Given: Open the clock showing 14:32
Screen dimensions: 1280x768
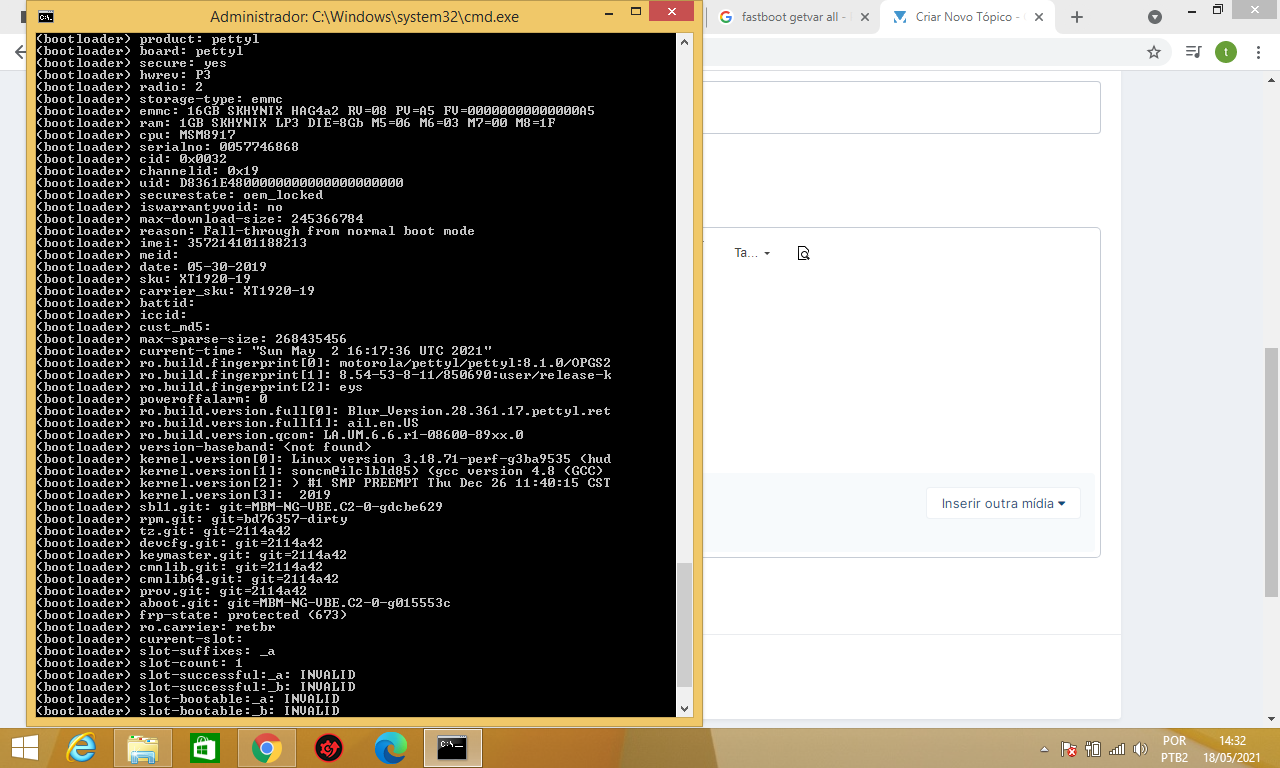Looking at the screenshot, I should [1233, 749].
